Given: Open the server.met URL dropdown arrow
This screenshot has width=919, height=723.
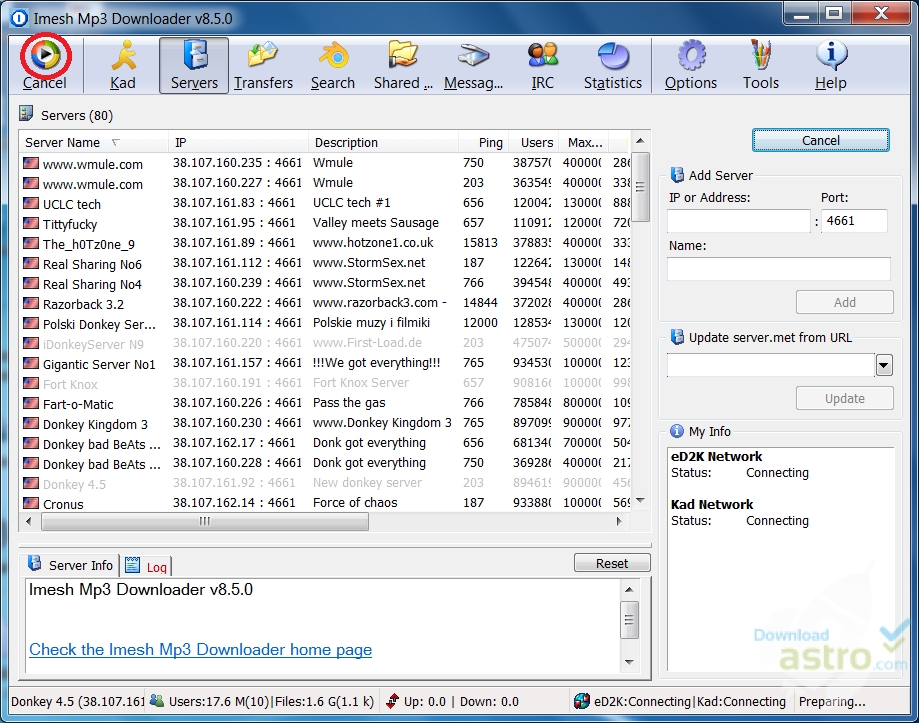Looking at the screenshot, I should [884, 366].
